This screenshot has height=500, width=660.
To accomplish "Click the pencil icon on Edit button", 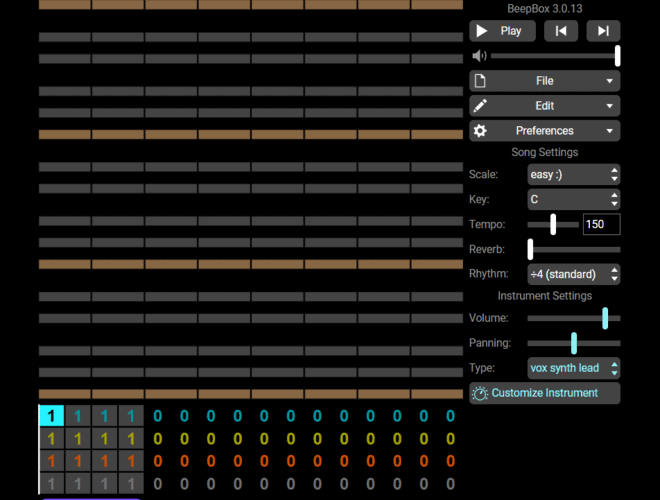I will [480, 106].
